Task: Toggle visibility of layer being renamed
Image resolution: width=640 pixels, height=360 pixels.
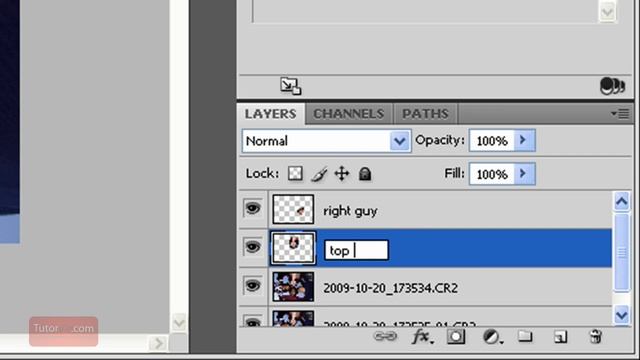Action: (253, 247)
